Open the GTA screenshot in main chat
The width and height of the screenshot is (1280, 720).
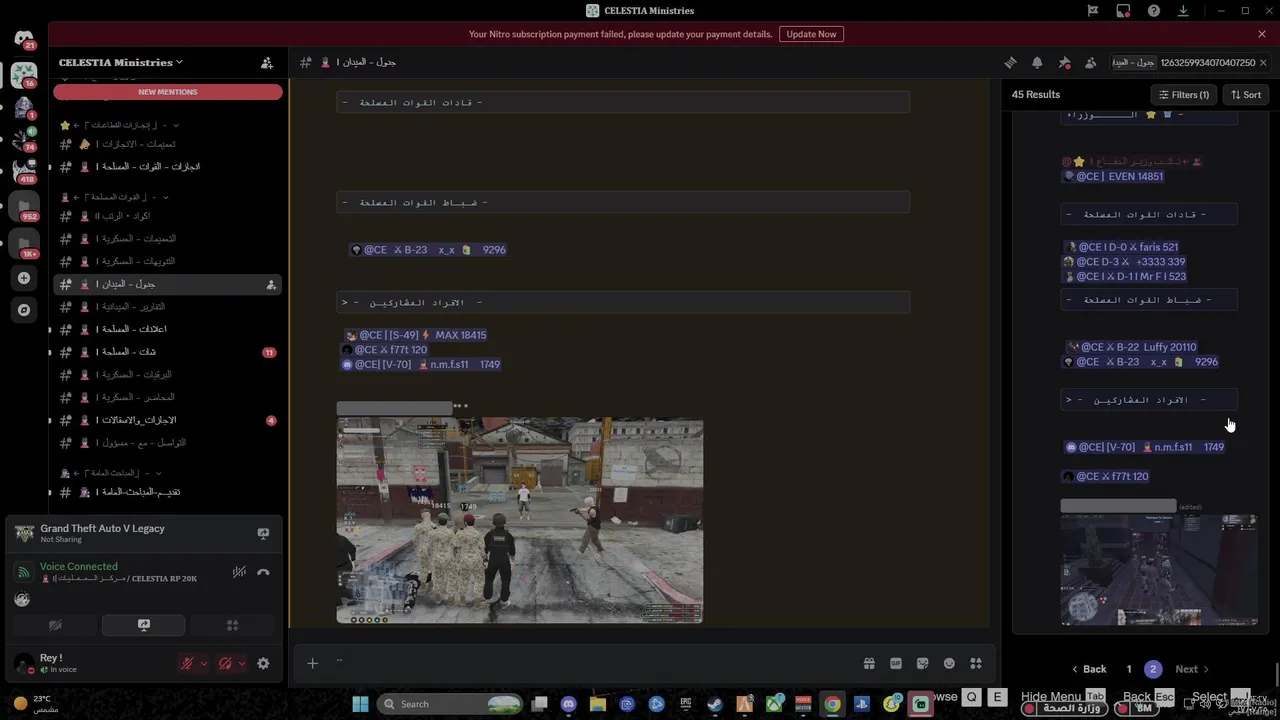520,521
